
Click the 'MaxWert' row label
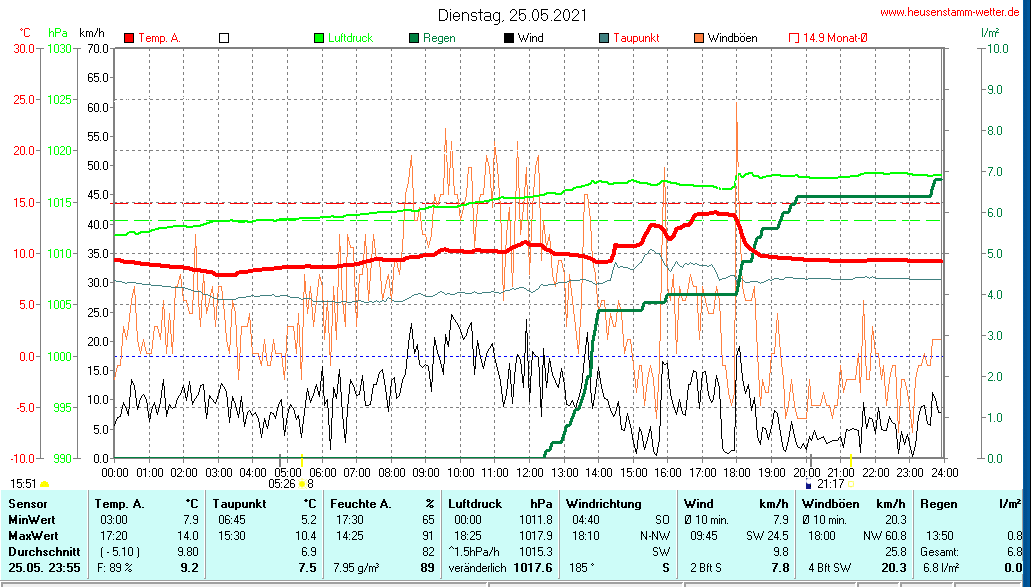[33, 536]
